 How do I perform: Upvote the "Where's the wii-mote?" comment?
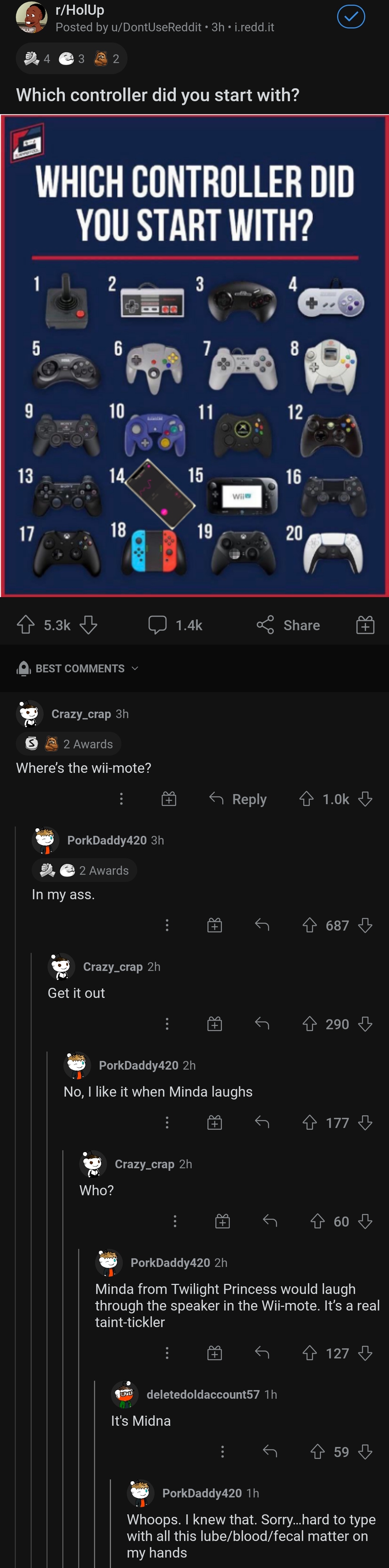click(x=306, y=799)
